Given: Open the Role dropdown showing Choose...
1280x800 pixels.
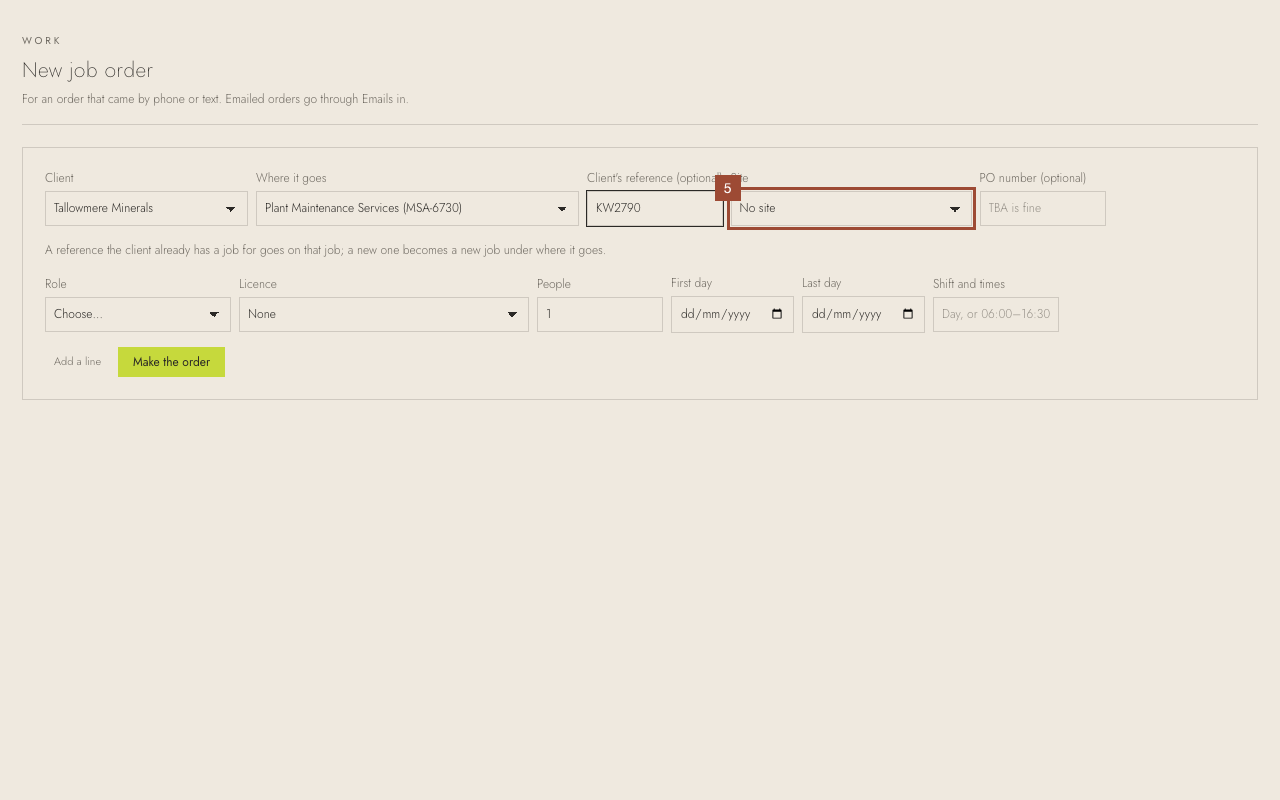Looking at the screenshot, I should coord(138,314).
